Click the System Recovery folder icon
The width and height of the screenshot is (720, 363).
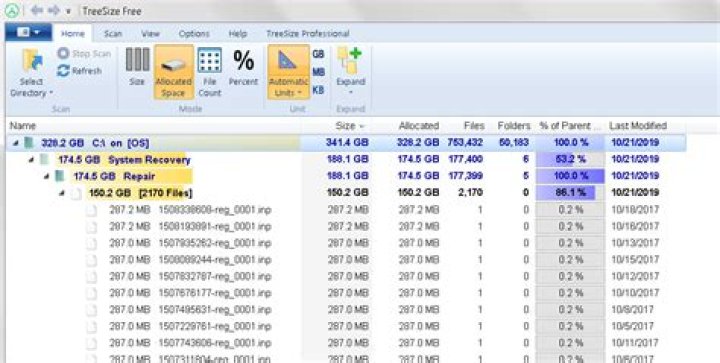click(45, 160)
